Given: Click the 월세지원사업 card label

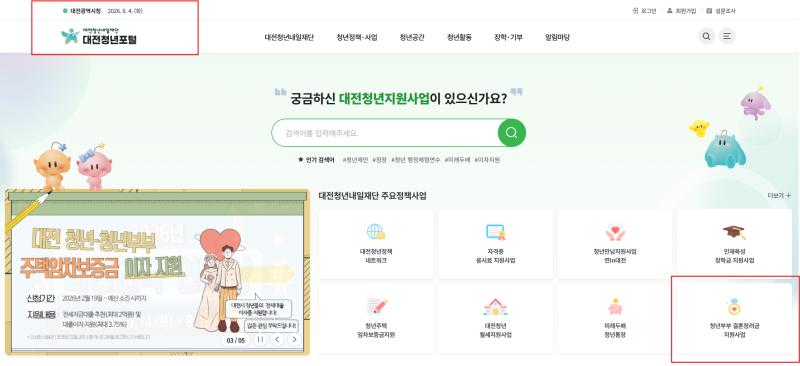Looking at the screenshot, I should pos(495,335).
